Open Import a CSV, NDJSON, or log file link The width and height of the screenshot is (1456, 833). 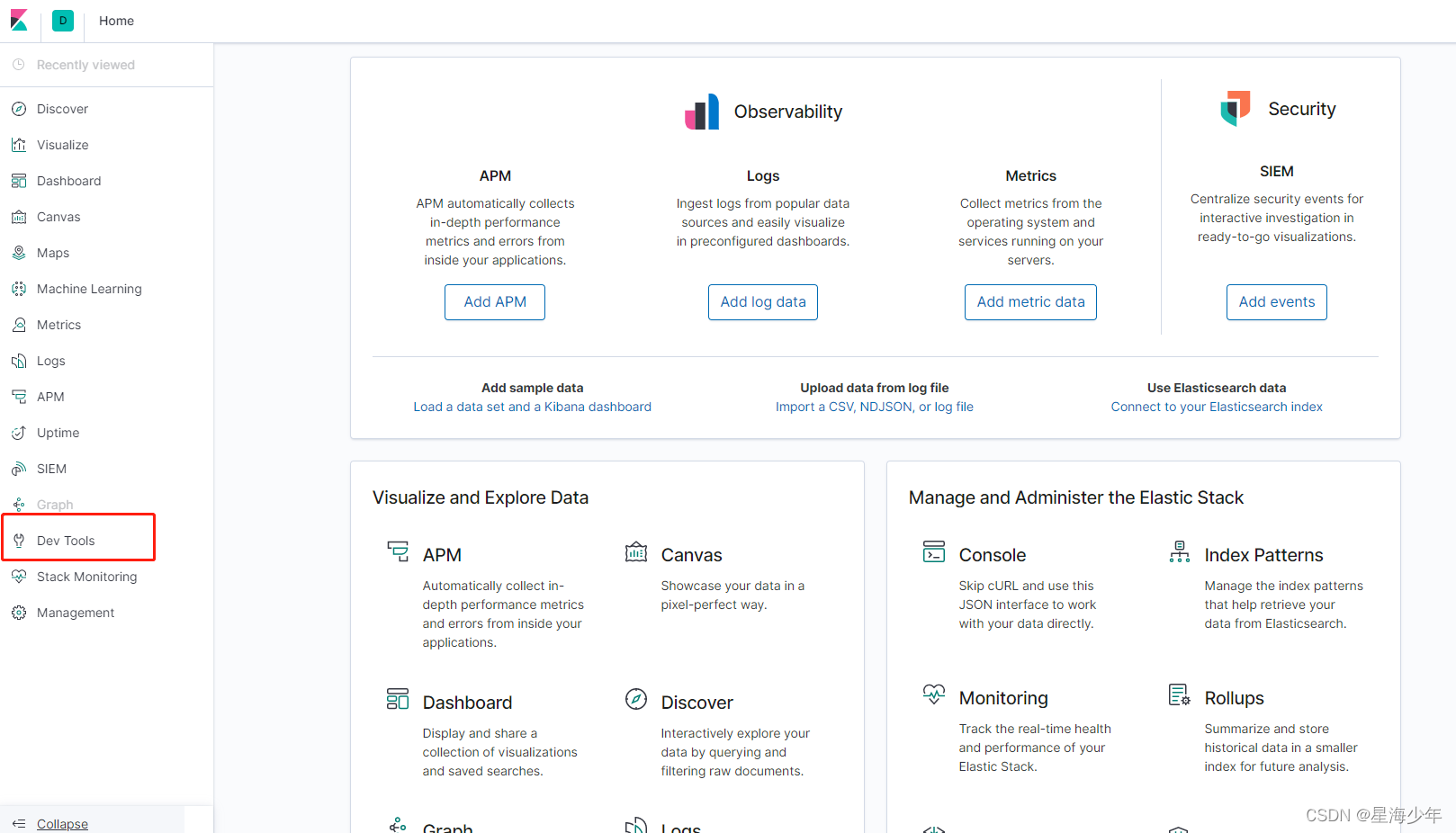[x=875, y=407]
